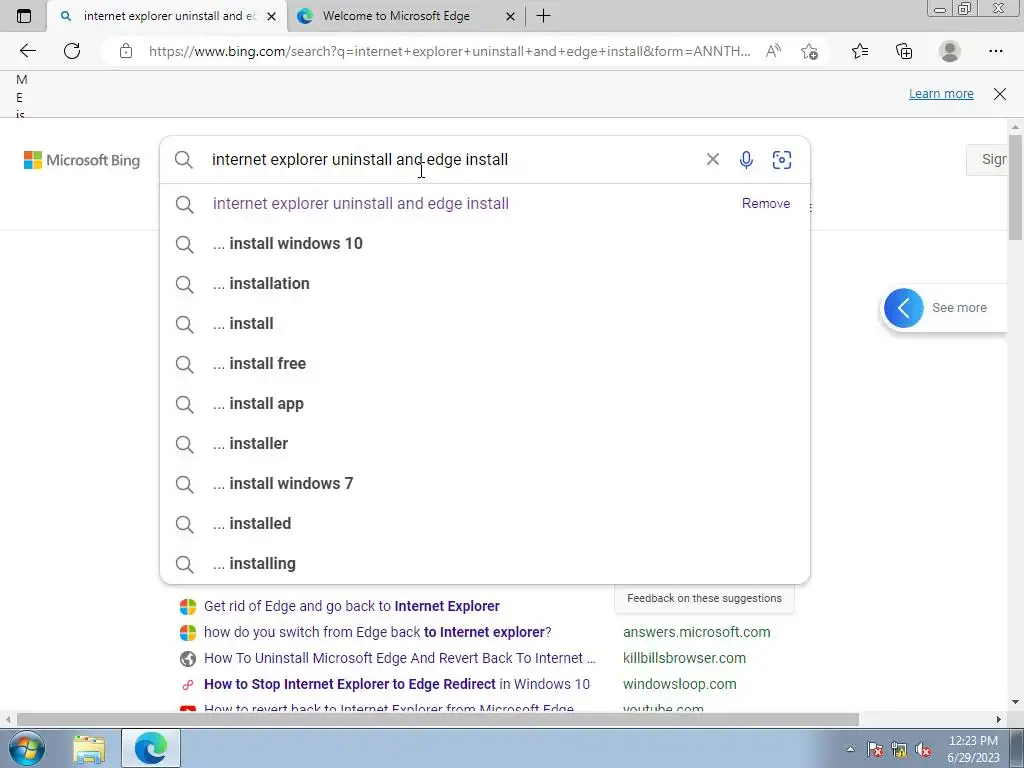Screen dimensions: 1024x768
Task: Choose suggestion install windows 10
Action: pyautogui.click(x=485, y=244)
